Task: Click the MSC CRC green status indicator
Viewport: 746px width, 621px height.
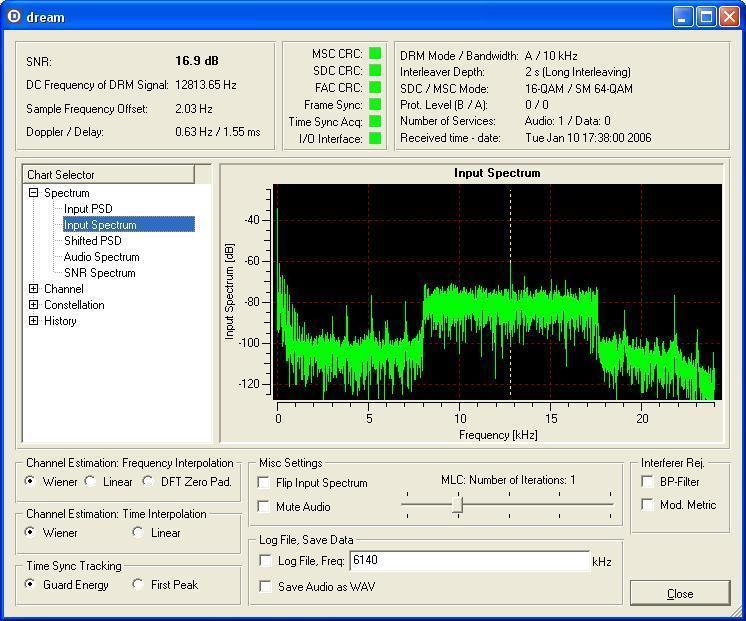Action: coord(375,54)
